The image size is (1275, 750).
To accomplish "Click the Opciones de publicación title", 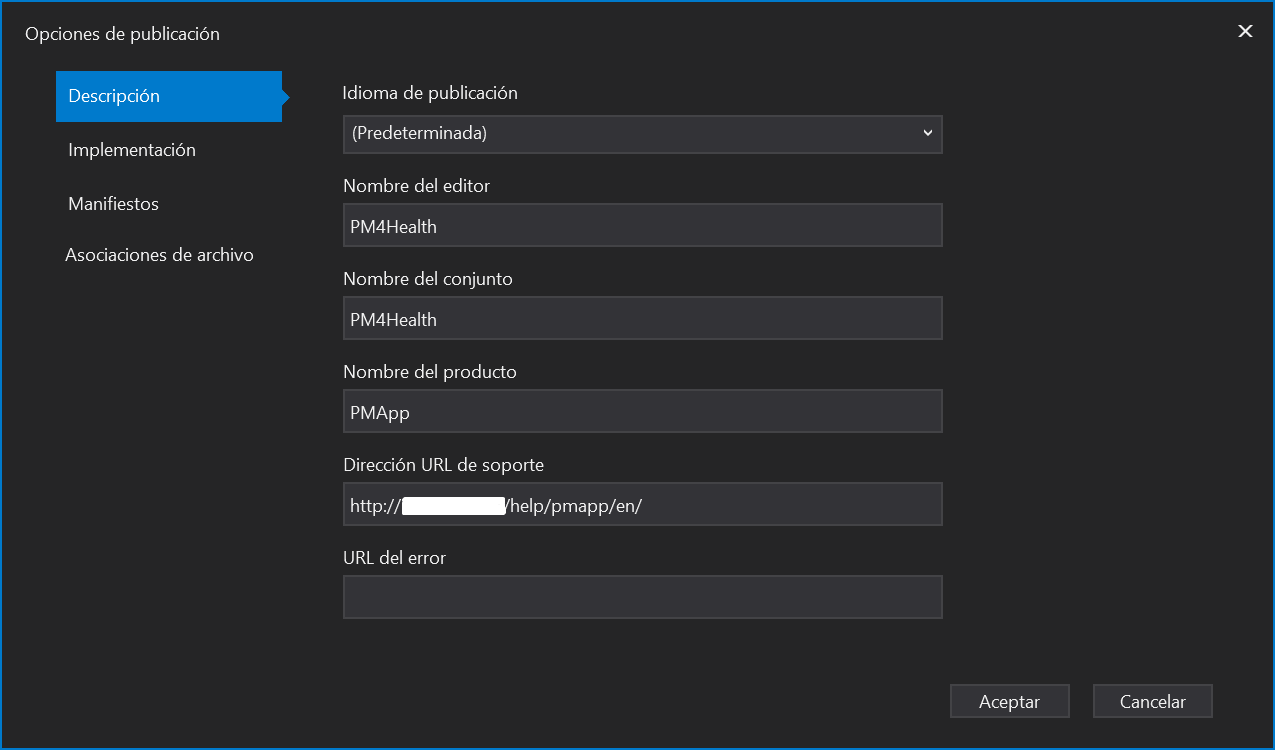I will pyautogui.click(x=122, y=34).
